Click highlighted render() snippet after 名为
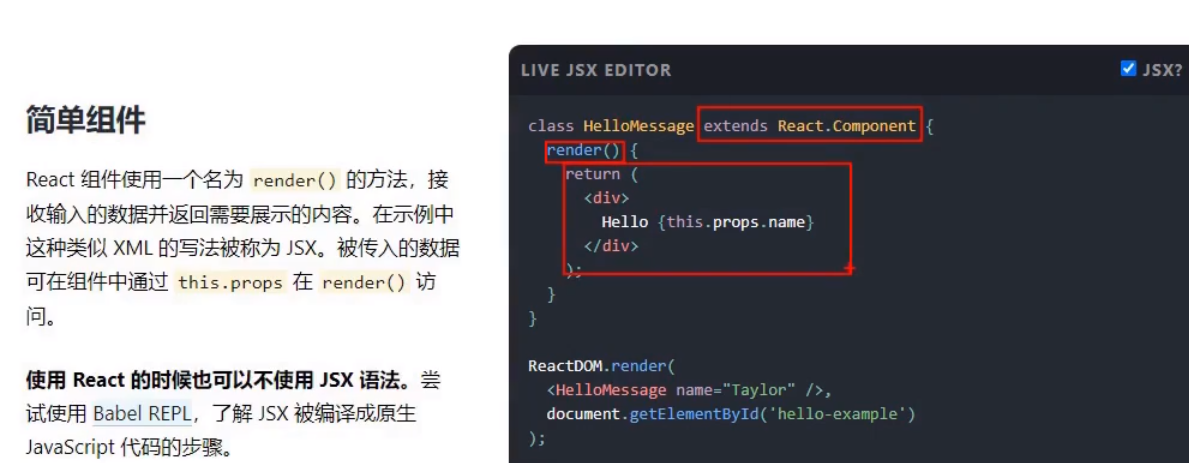 pos(296,180)
